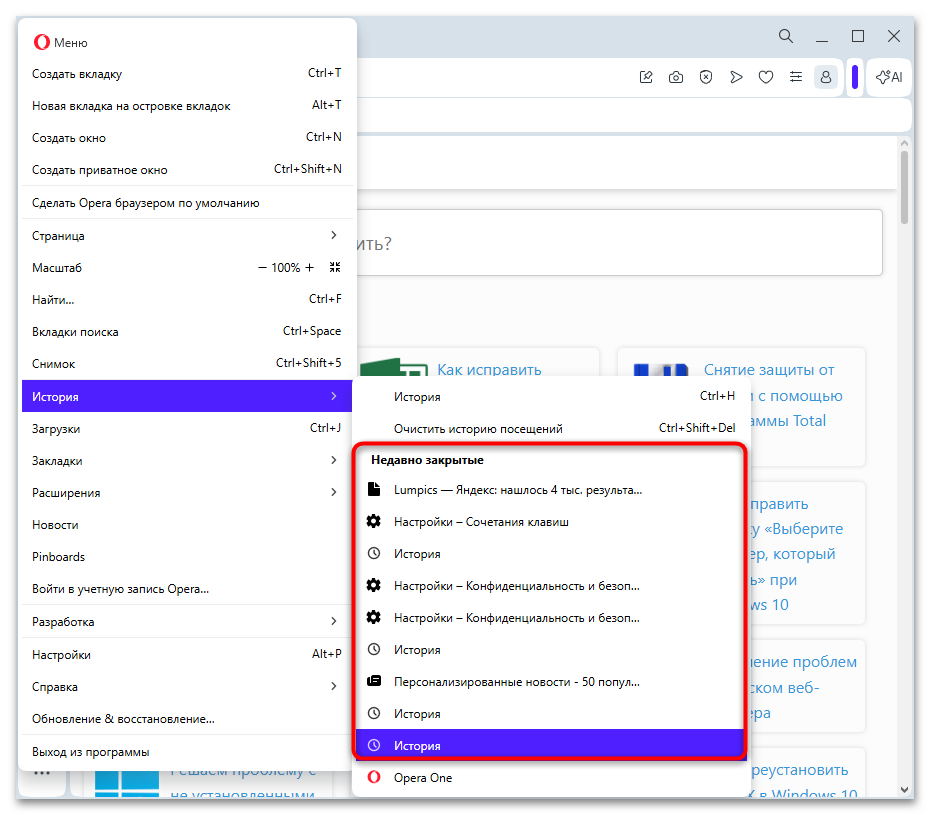
Task: Open the Opera One submenu entry
Action: coord(551,778)
